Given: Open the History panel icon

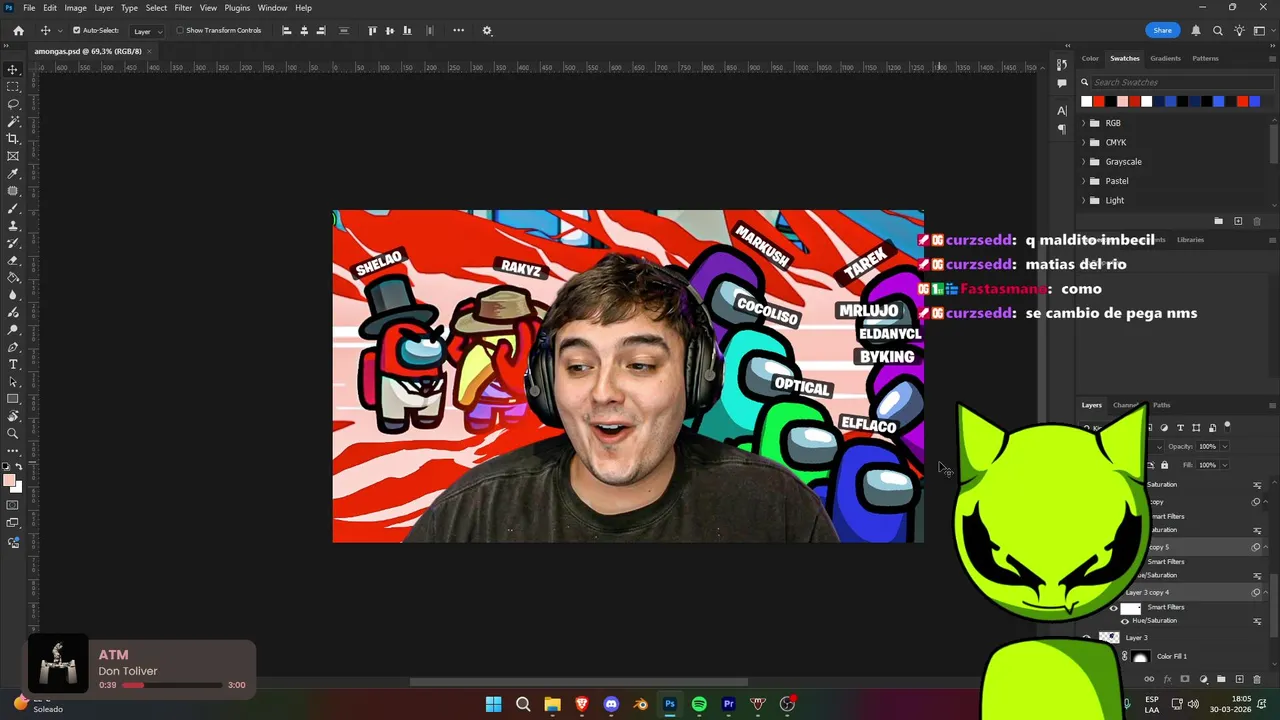Looking at the screenshot, I should pyautogui.click(x=1062, y=65).
